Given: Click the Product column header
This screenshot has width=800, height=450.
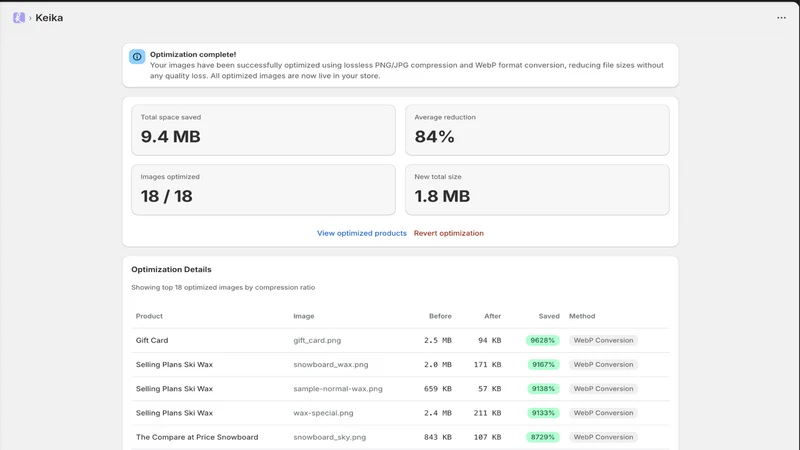Looking at the screenshot, I should click(149, 316).
